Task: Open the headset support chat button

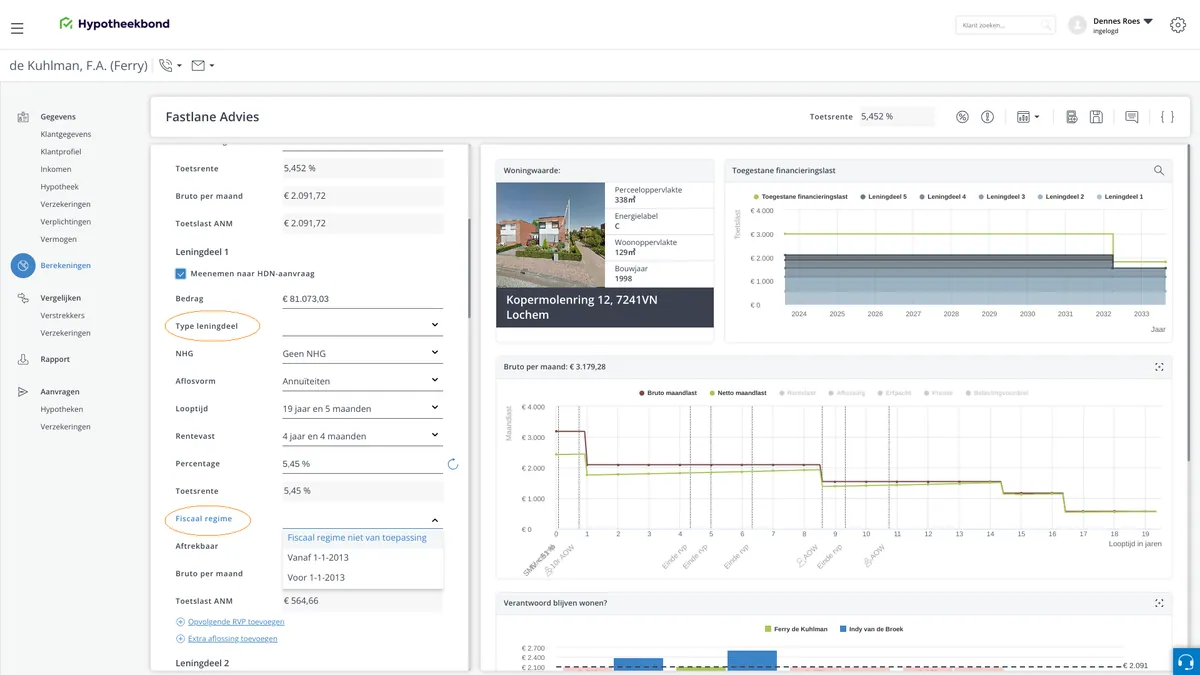Action: [1184, 661]
